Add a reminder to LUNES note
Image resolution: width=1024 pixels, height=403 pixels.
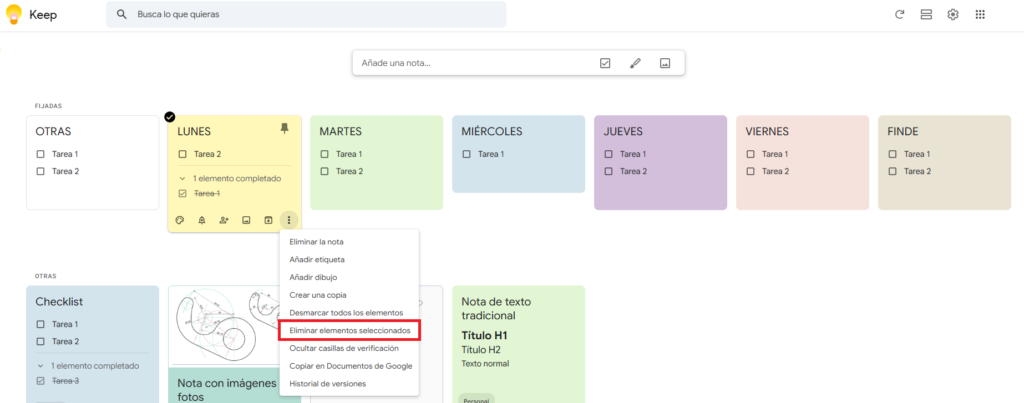tap(202, 220)
